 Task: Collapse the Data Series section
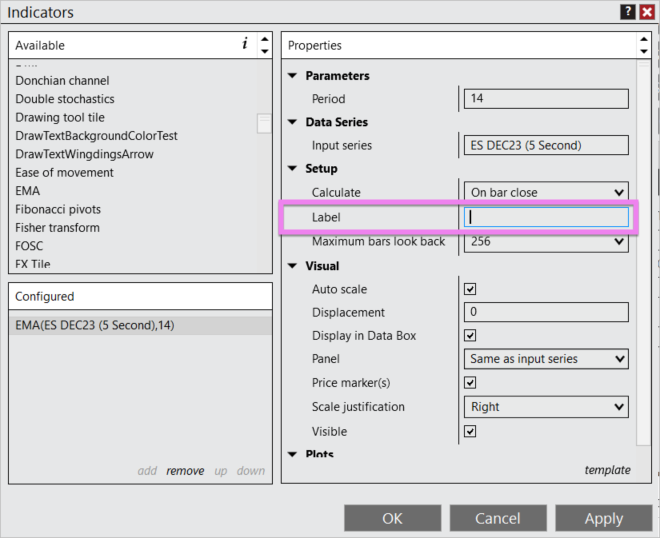(x=293, y=122)
